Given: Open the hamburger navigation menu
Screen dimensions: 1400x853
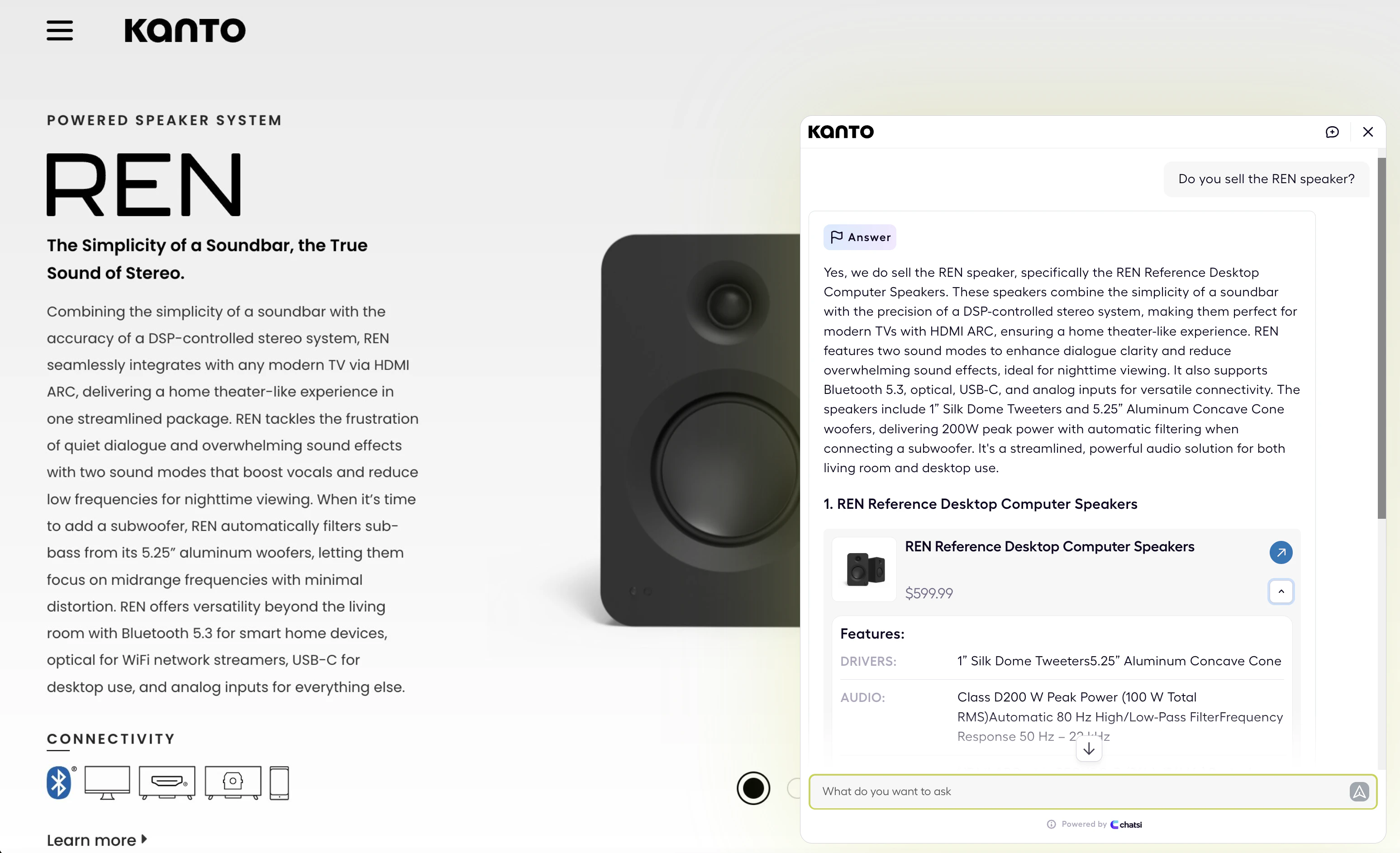Looking at the screenshot, I should (60, 31).
